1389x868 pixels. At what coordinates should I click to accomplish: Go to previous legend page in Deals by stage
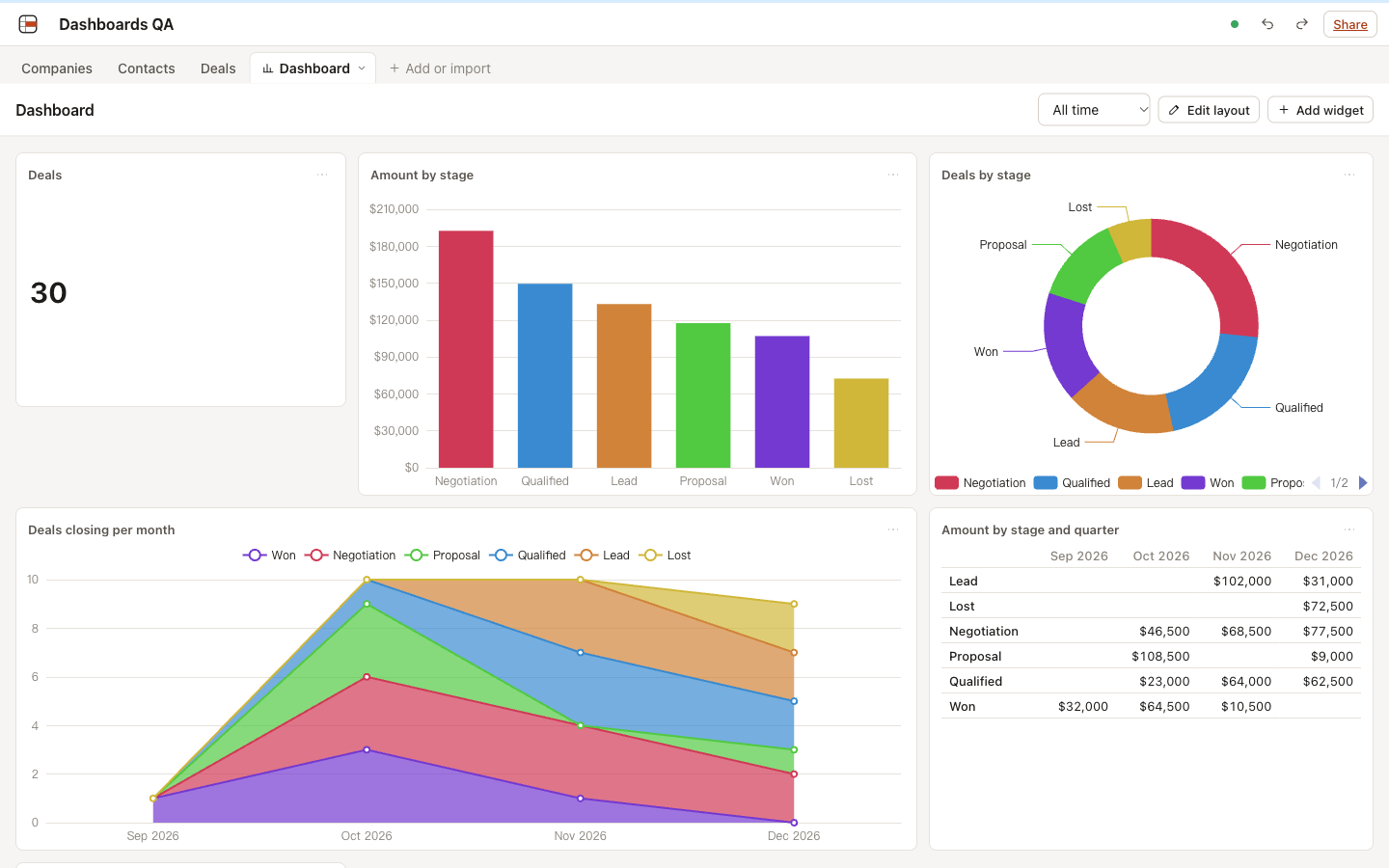pyautogui.click(x=1316, y=483)
